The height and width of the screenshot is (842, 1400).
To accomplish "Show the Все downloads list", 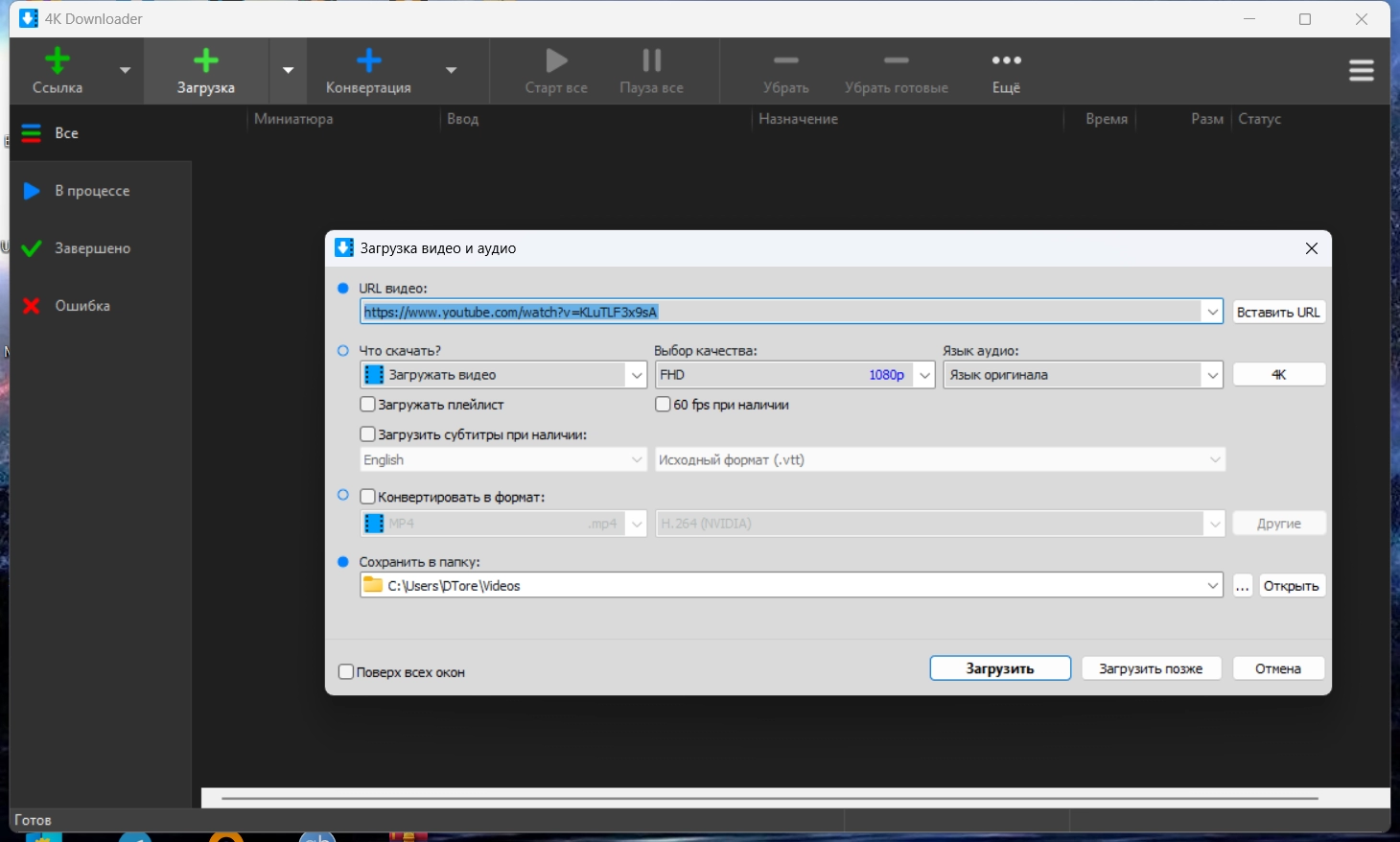I will pos(101,133).
